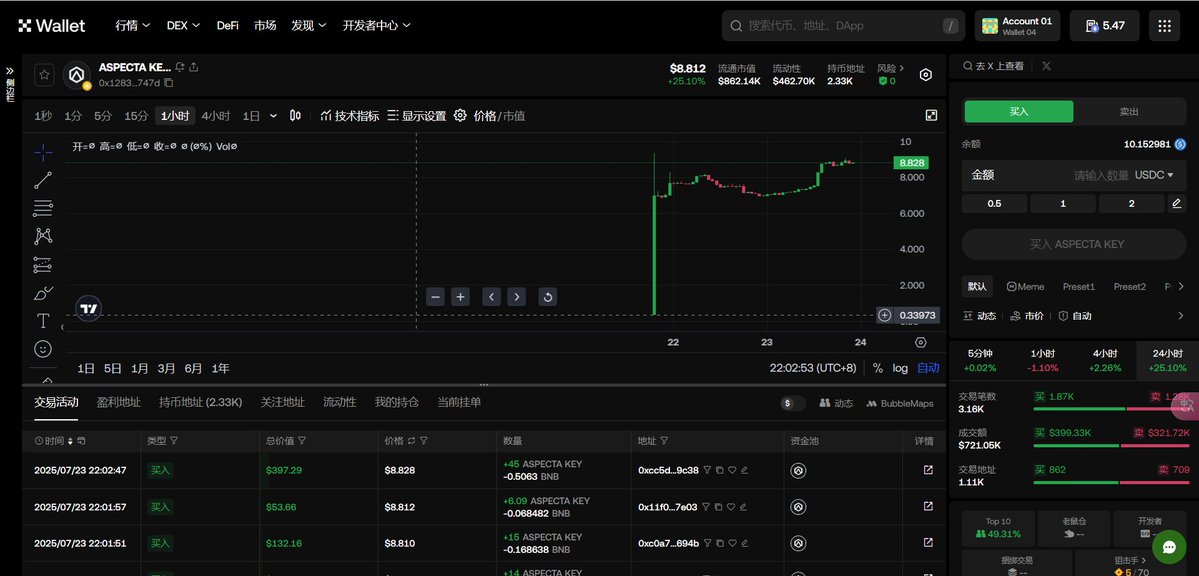
Task: Expand the chart to fullscreen
Action: (x=931, y=116)
